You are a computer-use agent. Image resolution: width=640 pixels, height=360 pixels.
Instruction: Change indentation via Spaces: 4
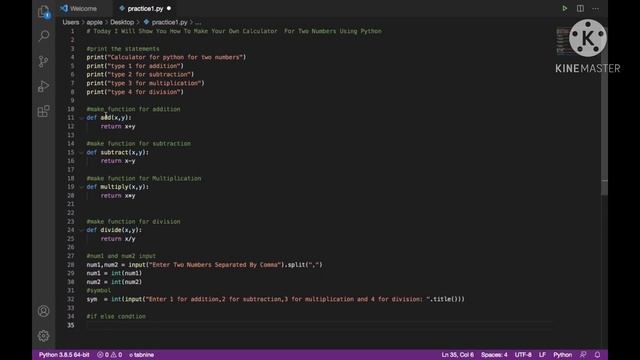494,355
